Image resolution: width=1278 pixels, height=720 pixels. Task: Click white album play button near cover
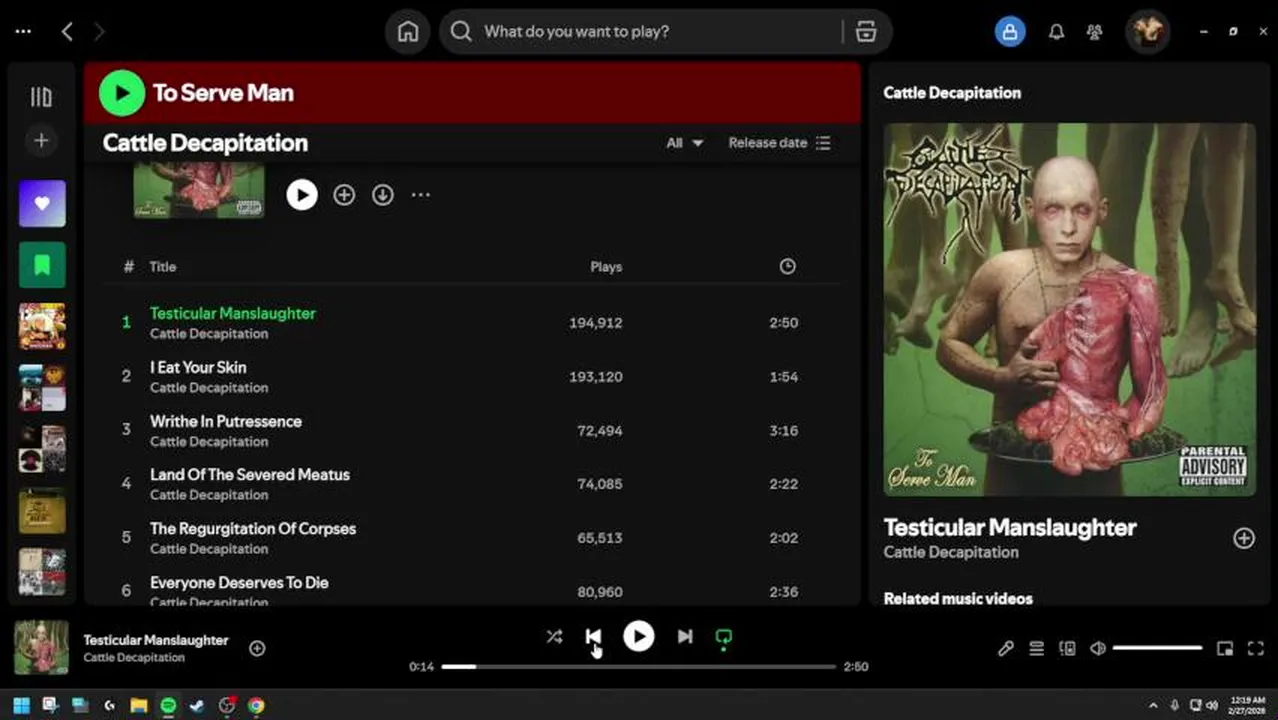pos(302,195)
